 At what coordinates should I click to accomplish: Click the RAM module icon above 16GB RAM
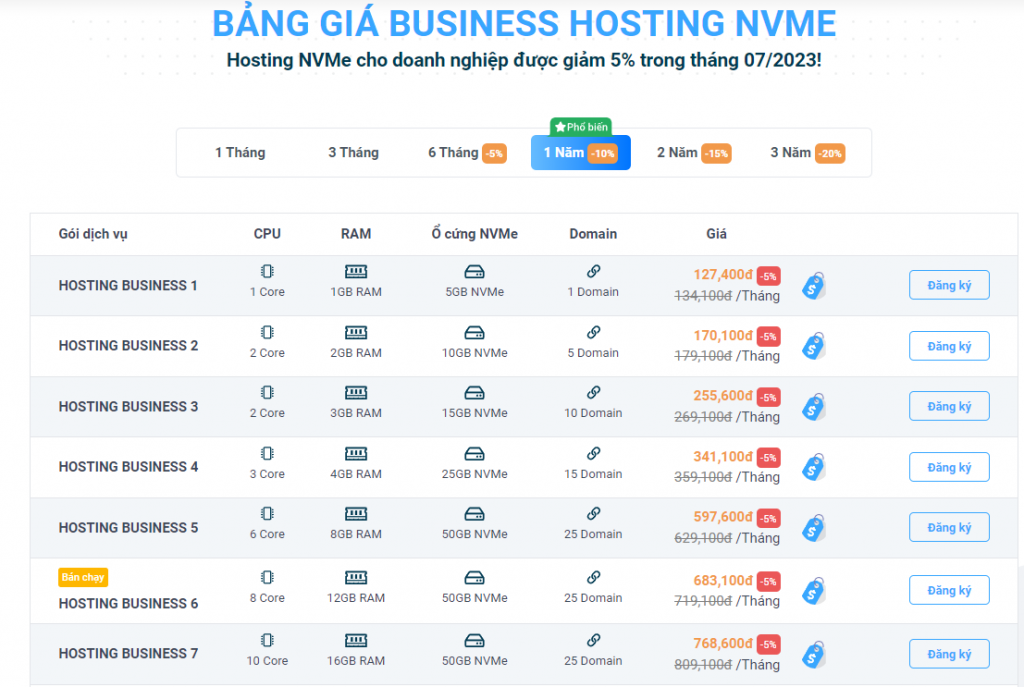click(x=356, y=640)
